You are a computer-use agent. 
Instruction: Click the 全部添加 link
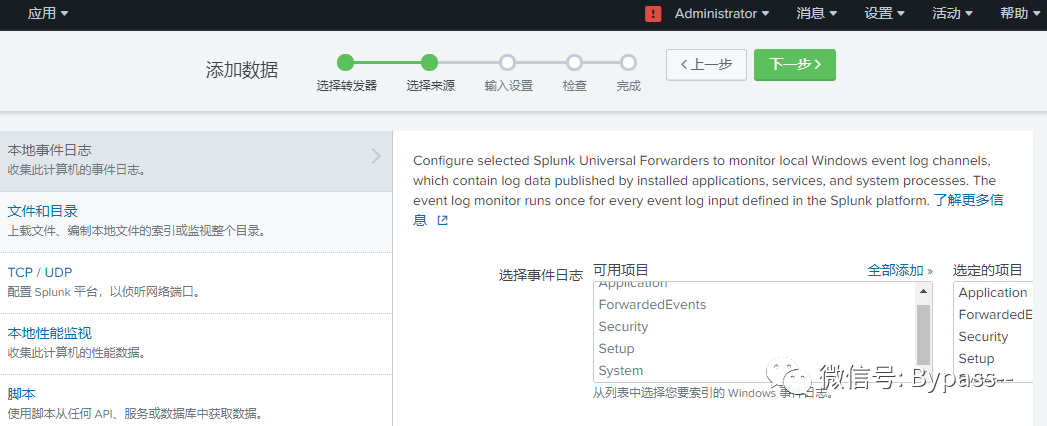click(x=899, y=270)
